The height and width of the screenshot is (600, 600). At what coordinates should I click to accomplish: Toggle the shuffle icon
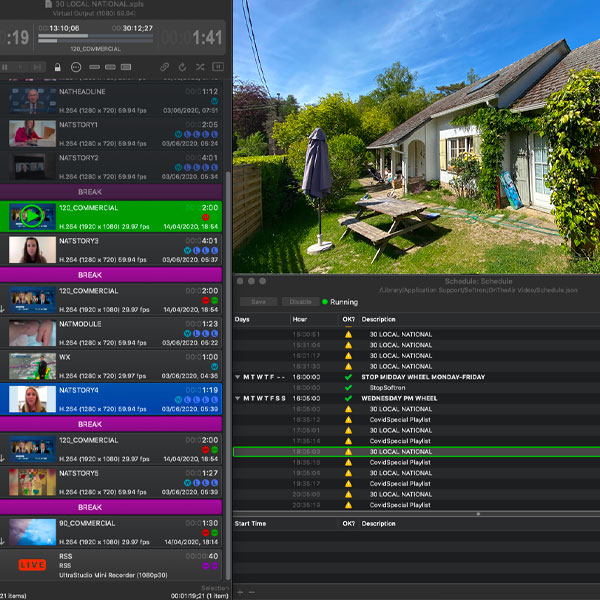[x=201, y=67]
